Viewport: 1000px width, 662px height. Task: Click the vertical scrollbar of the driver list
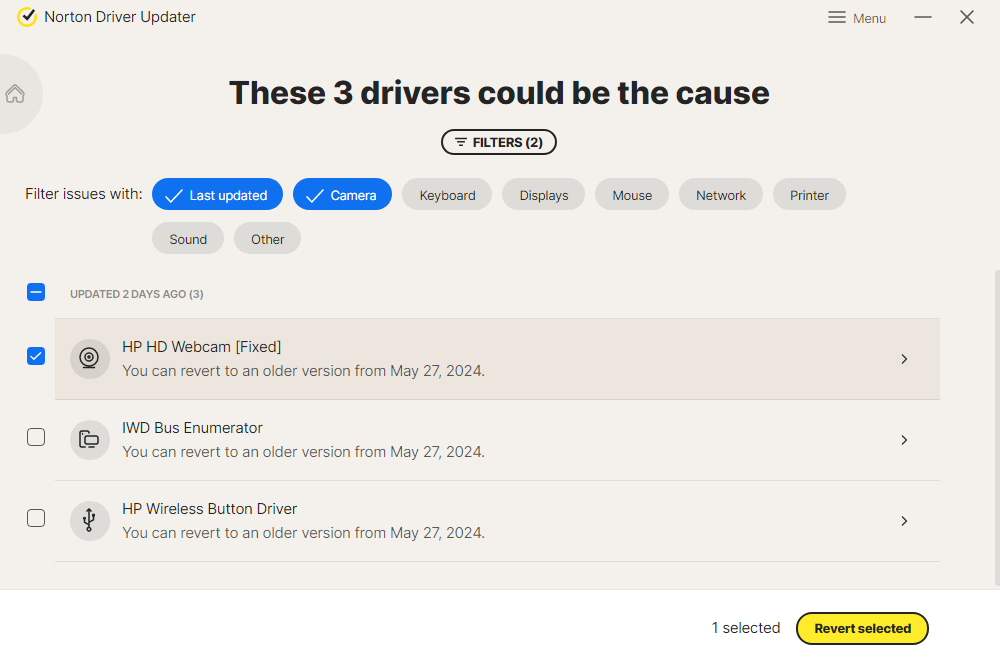point(997,427)
